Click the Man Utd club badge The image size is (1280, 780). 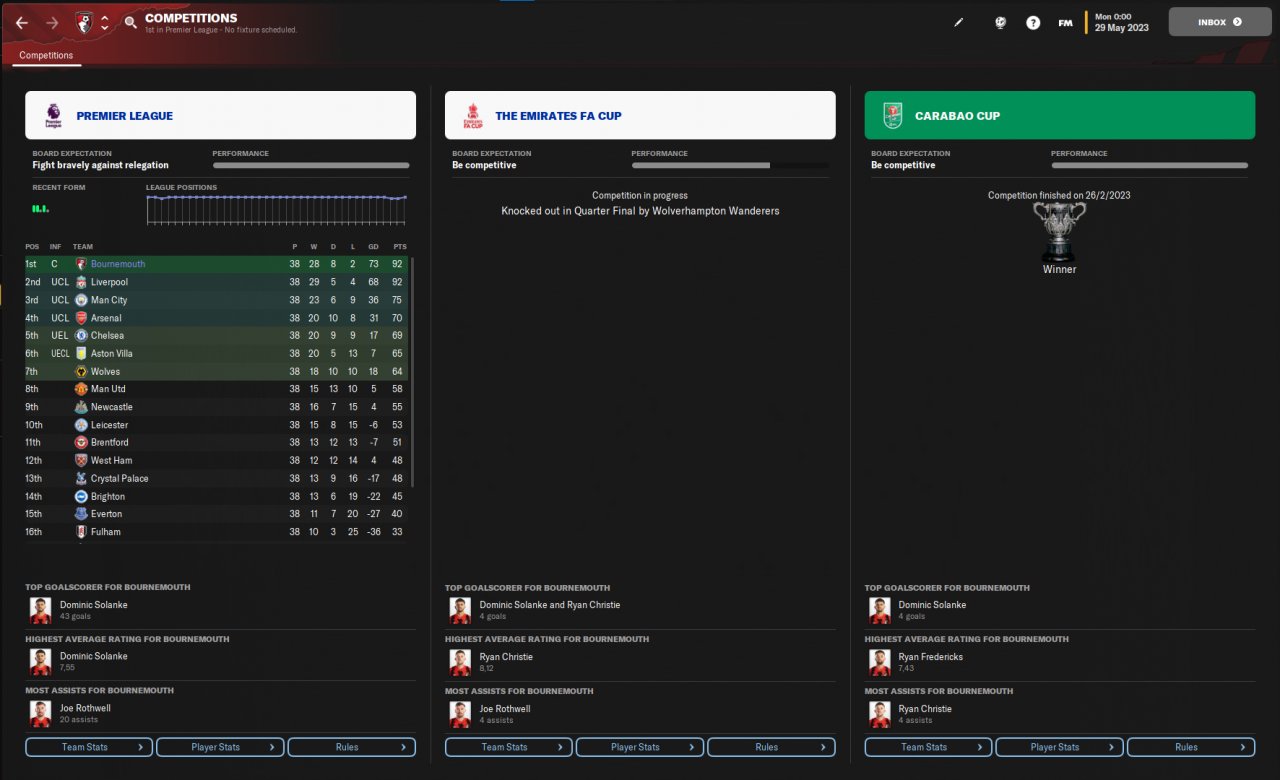pos(81,389)
